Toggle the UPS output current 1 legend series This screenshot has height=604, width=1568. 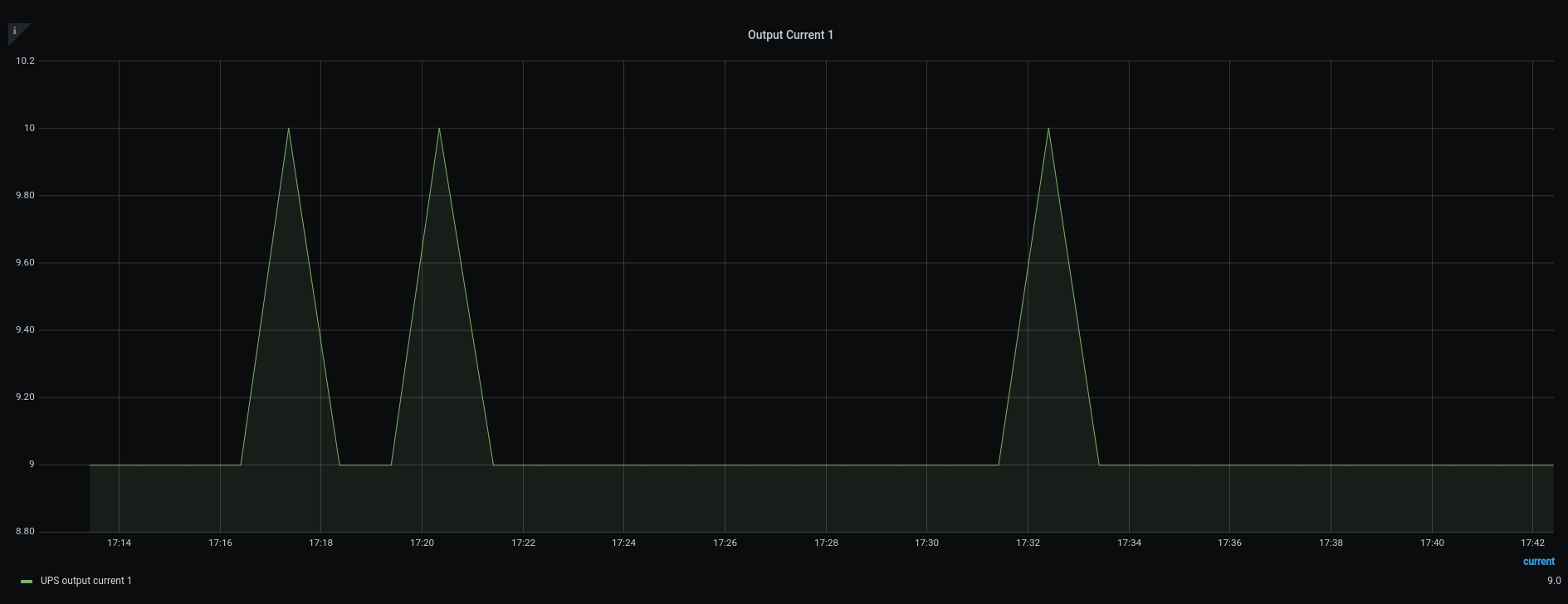(86, 581)
